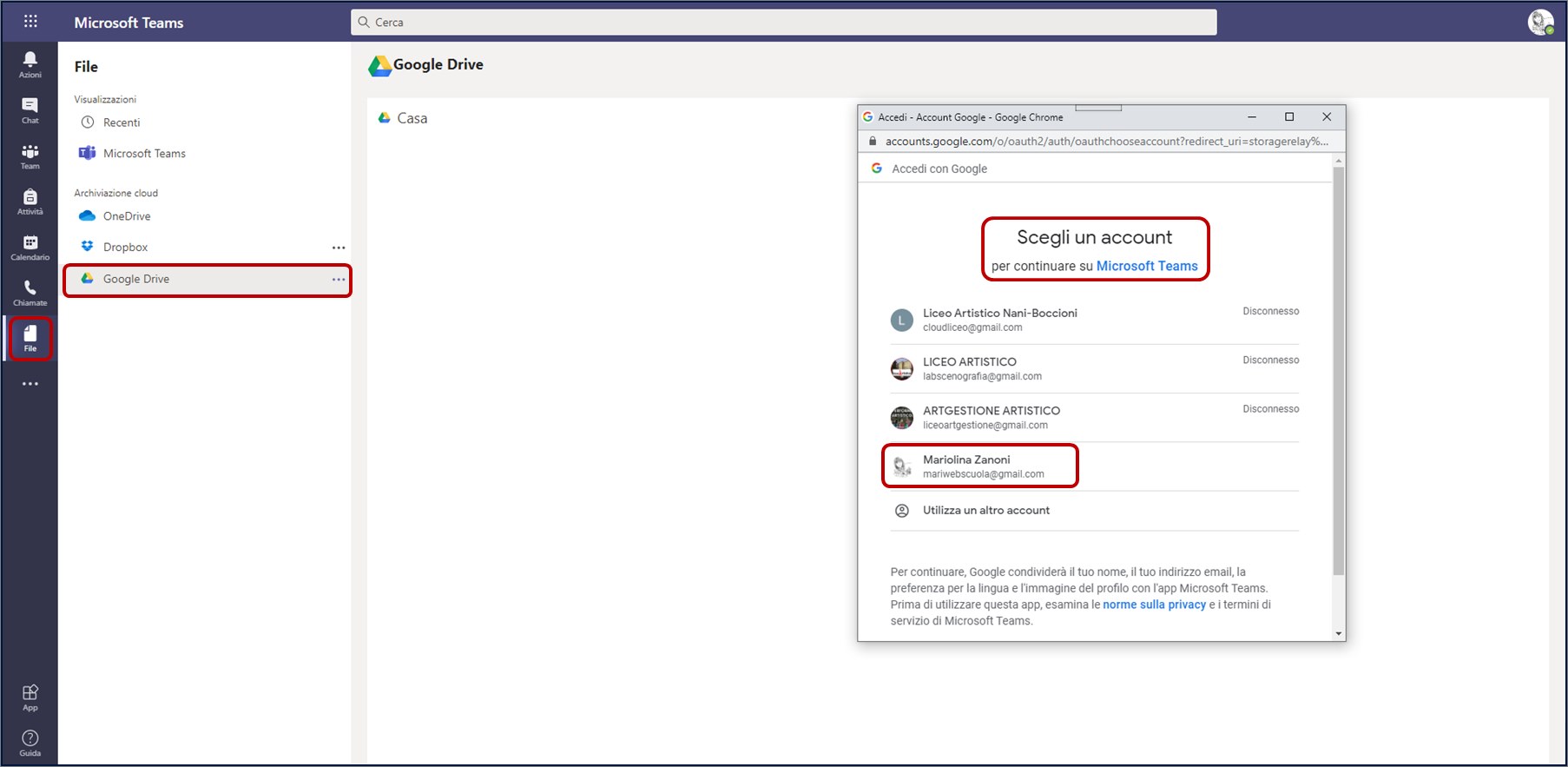The height and width of the screenshot is (767, 1568).
Task: Click the popup's vertical scrollbar thumb
Action: pyautogui.click(x=1338, y=371)
